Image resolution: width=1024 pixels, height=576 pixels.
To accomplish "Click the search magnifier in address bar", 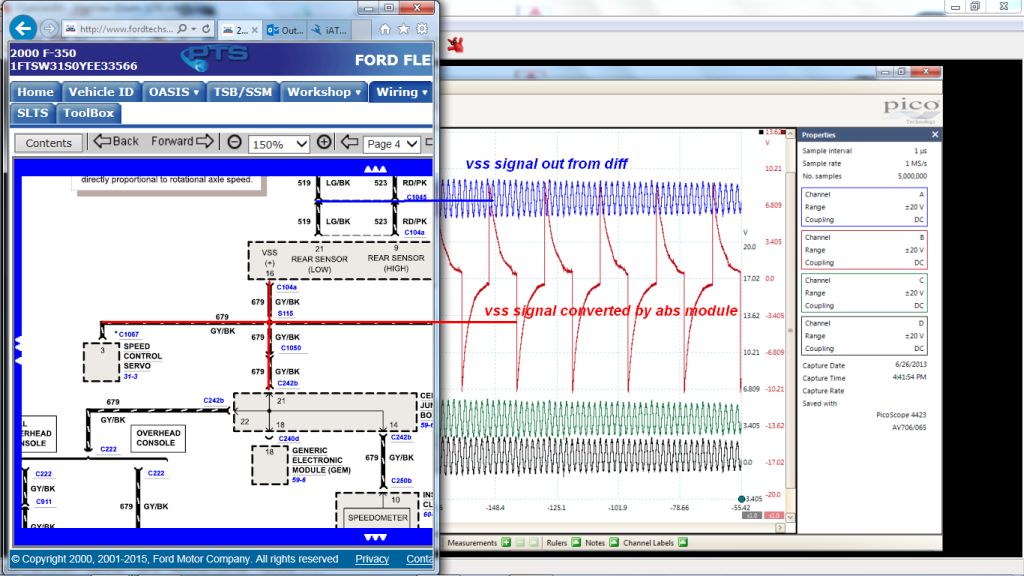I will pyautogui.click(x=182, y=29).
